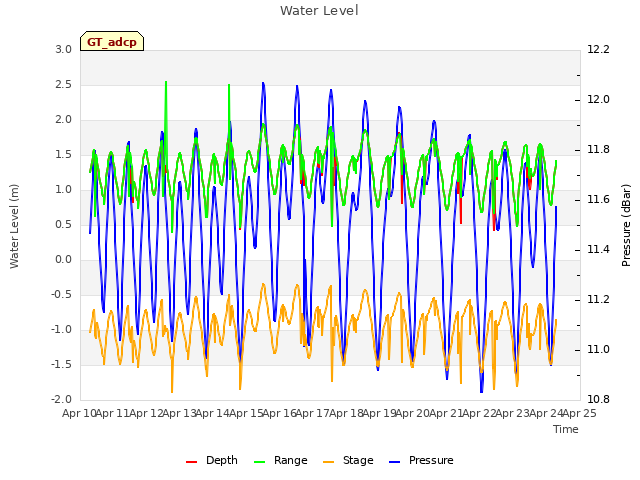Click the 2.5 left axis tick label

64,84
